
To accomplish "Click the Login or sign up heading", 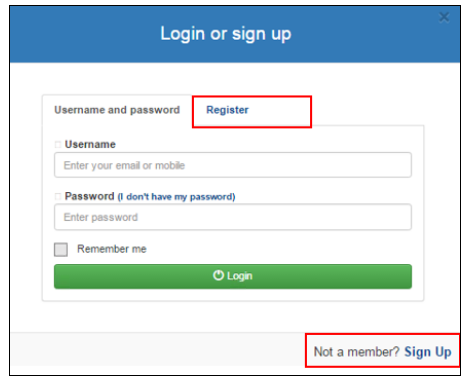I will point(226,34).
